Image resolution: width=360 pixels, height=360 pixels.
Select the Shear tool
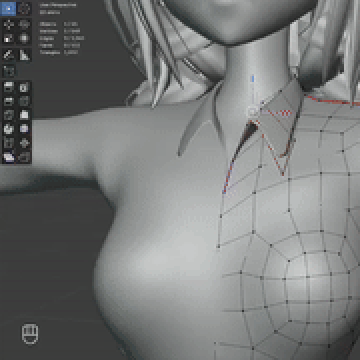point(9,157)
